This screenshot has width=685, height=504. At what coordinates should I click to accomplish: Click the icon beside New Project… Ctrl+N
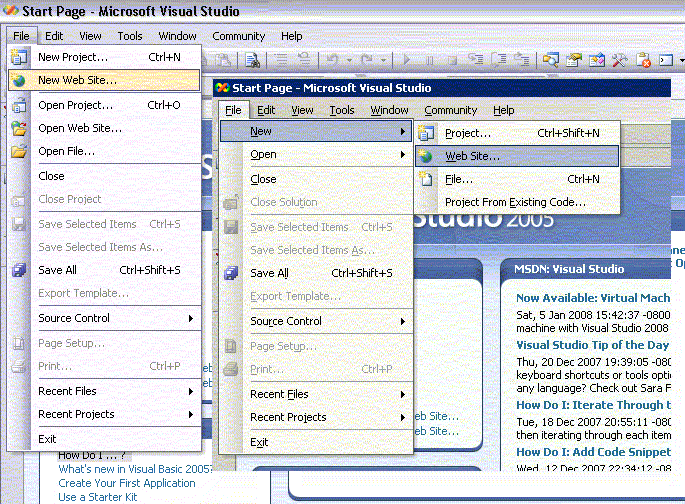pos(19,57)
